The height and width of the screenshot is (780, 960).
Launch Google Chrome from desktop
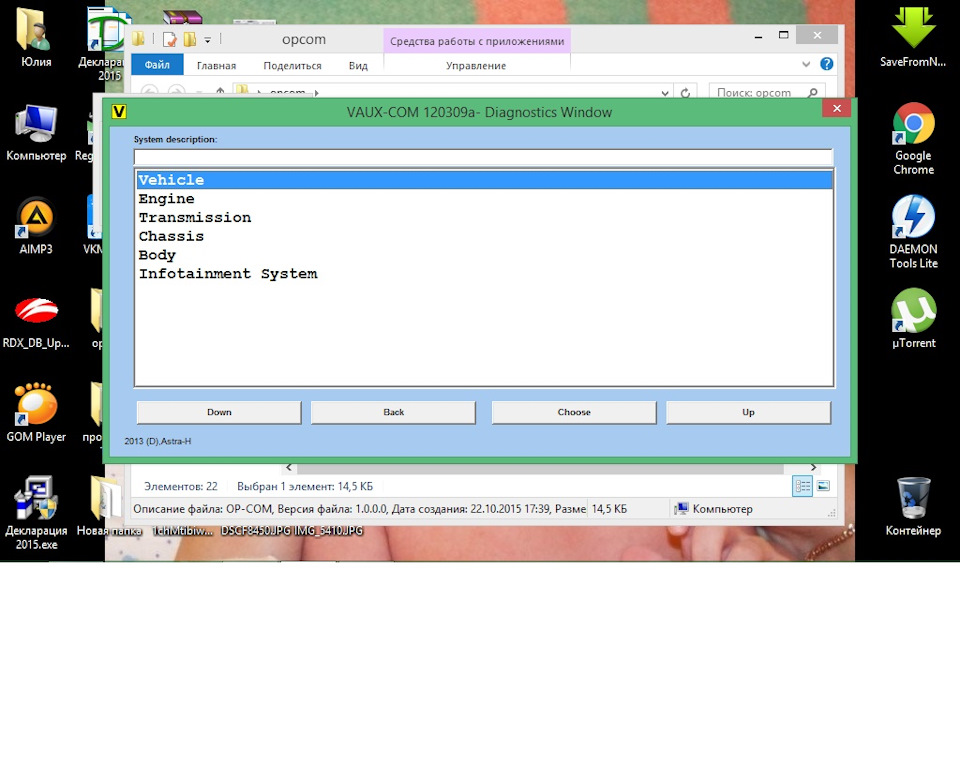click(913, 139)
